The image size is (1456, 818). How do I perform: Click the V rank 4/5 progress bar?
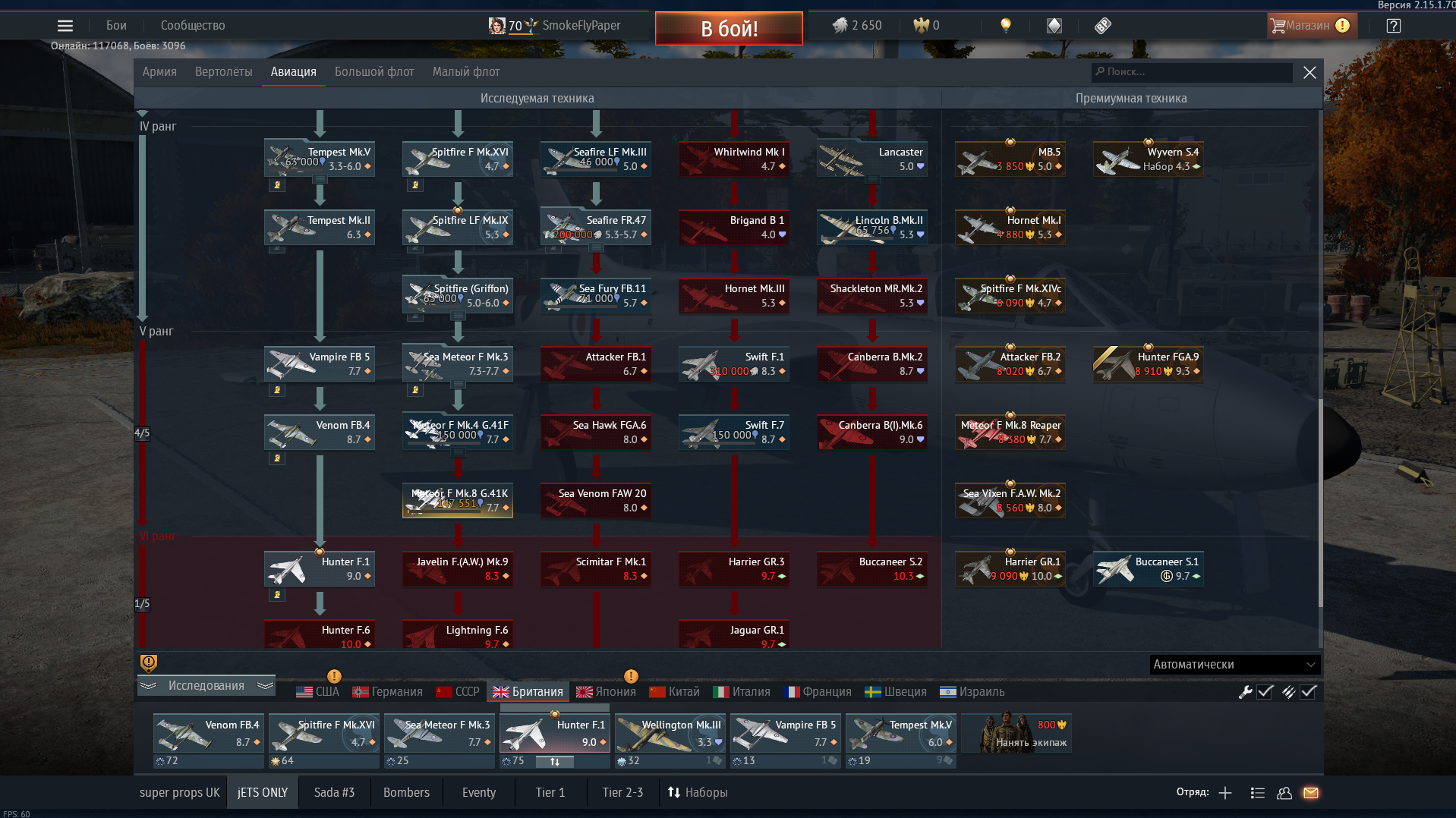[142, 433]
